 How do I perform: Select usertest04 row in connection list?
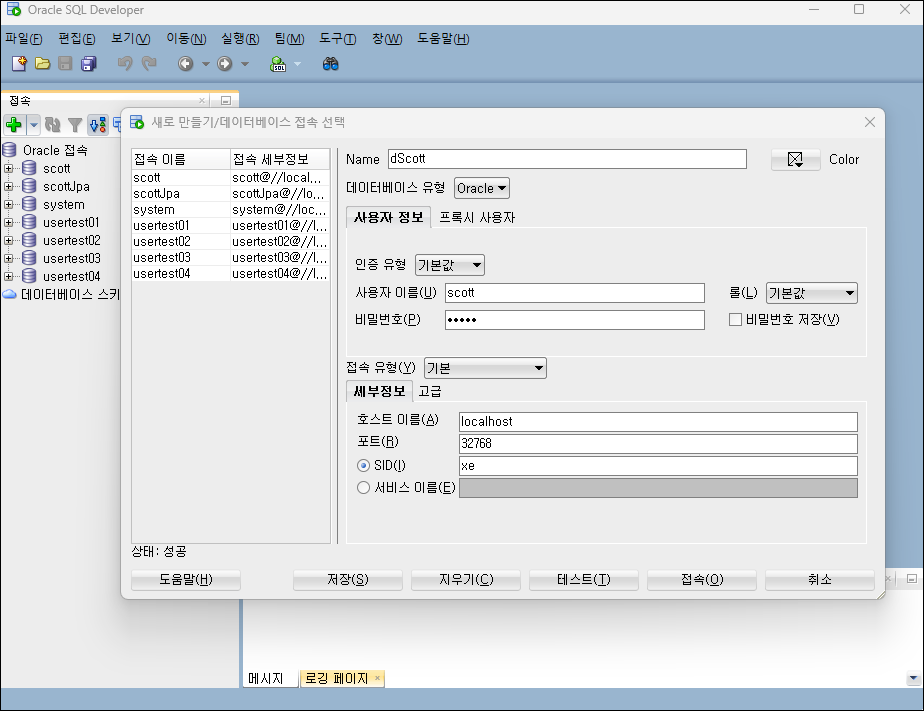(230, 273)
